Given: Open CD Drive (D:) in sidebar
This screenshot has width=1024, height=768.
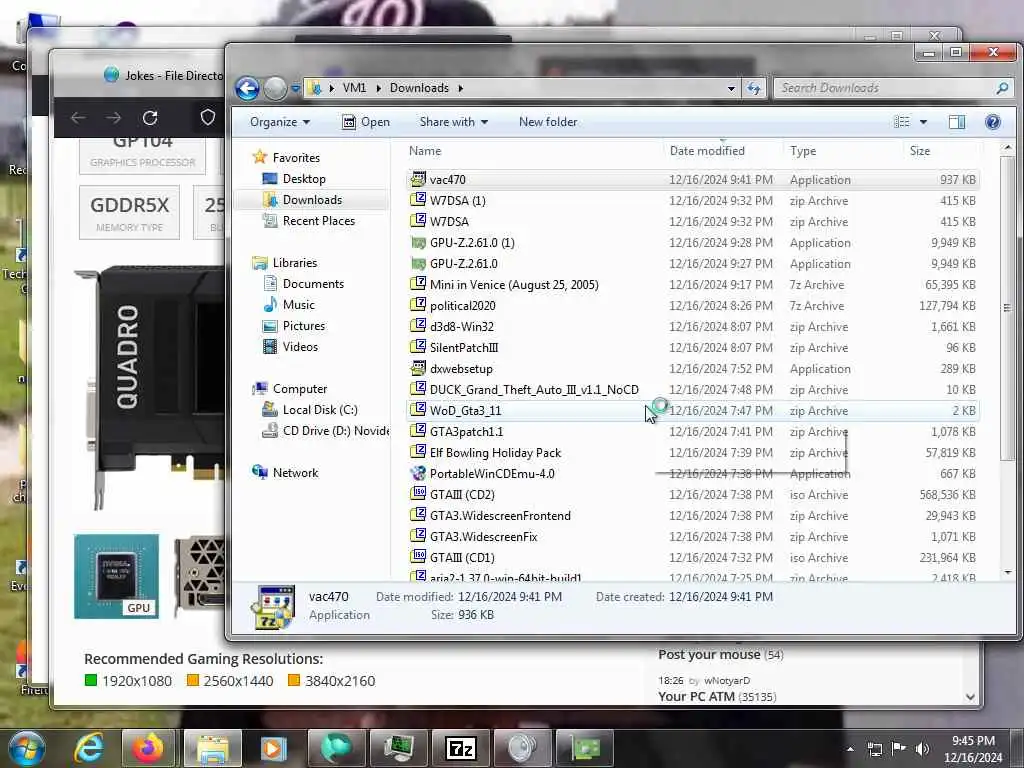Looking at the screenshot, I should click(x=335, y=431).
